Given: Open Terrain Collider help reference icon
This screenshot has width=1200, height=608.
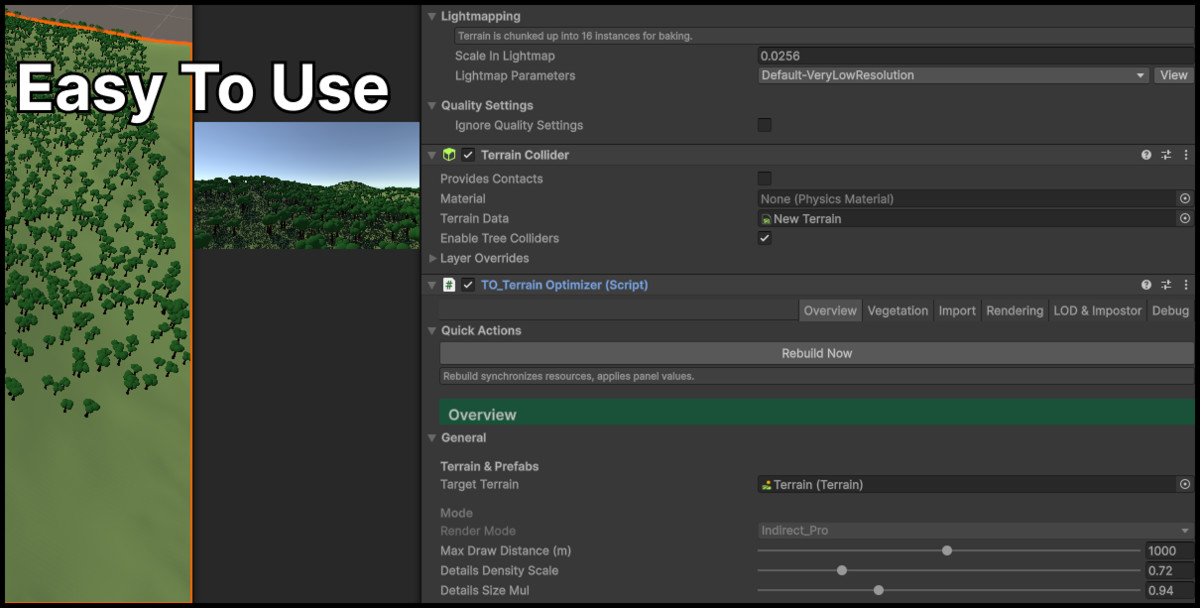Looking at the screenshot, I should tap(1146, 155).
